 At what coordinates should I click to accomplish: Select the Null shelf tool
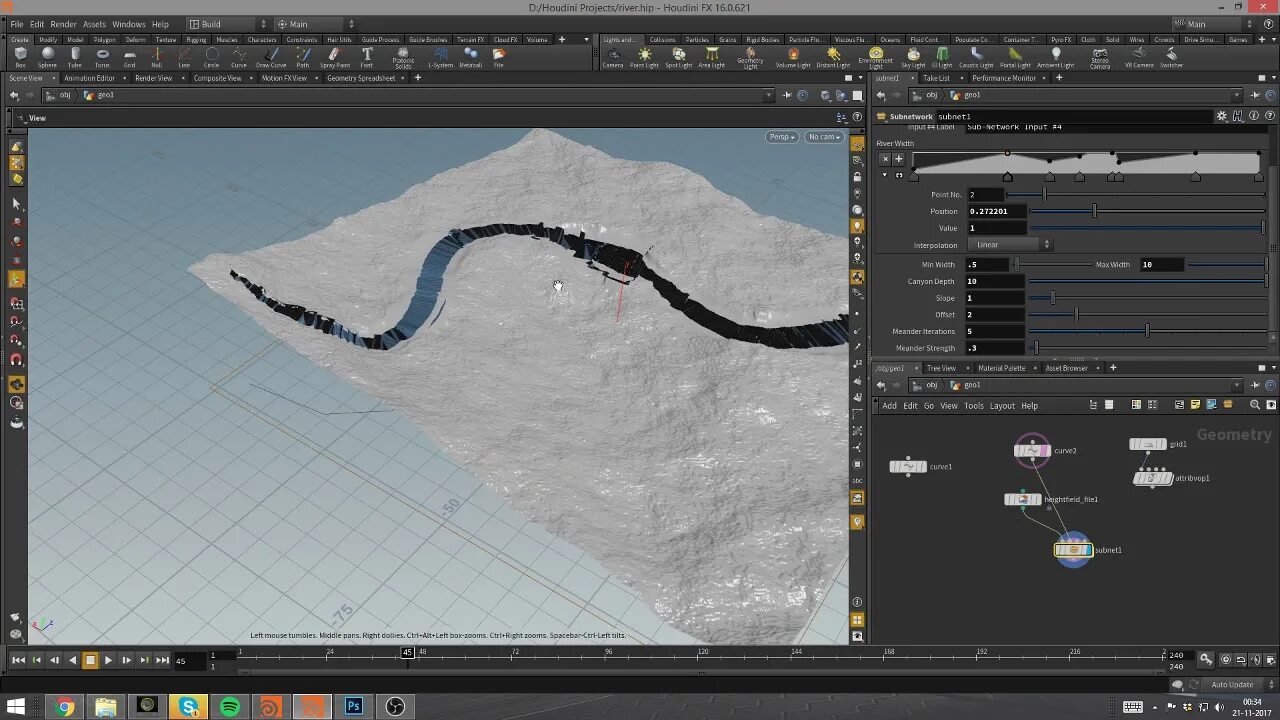click(x=156, y=56)
